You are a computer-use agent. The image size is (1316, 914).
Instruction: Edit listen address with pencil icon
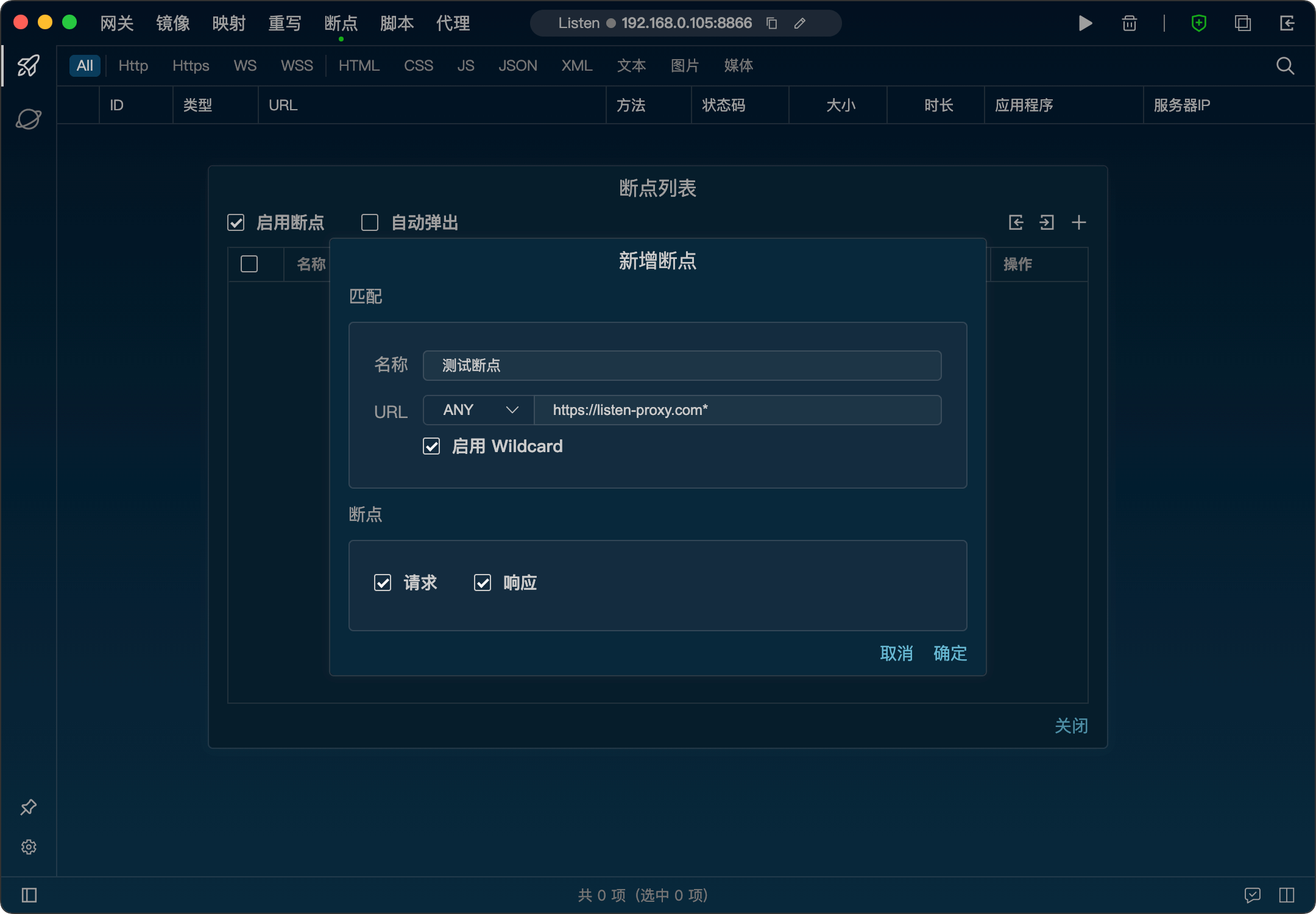coord(800,23)
